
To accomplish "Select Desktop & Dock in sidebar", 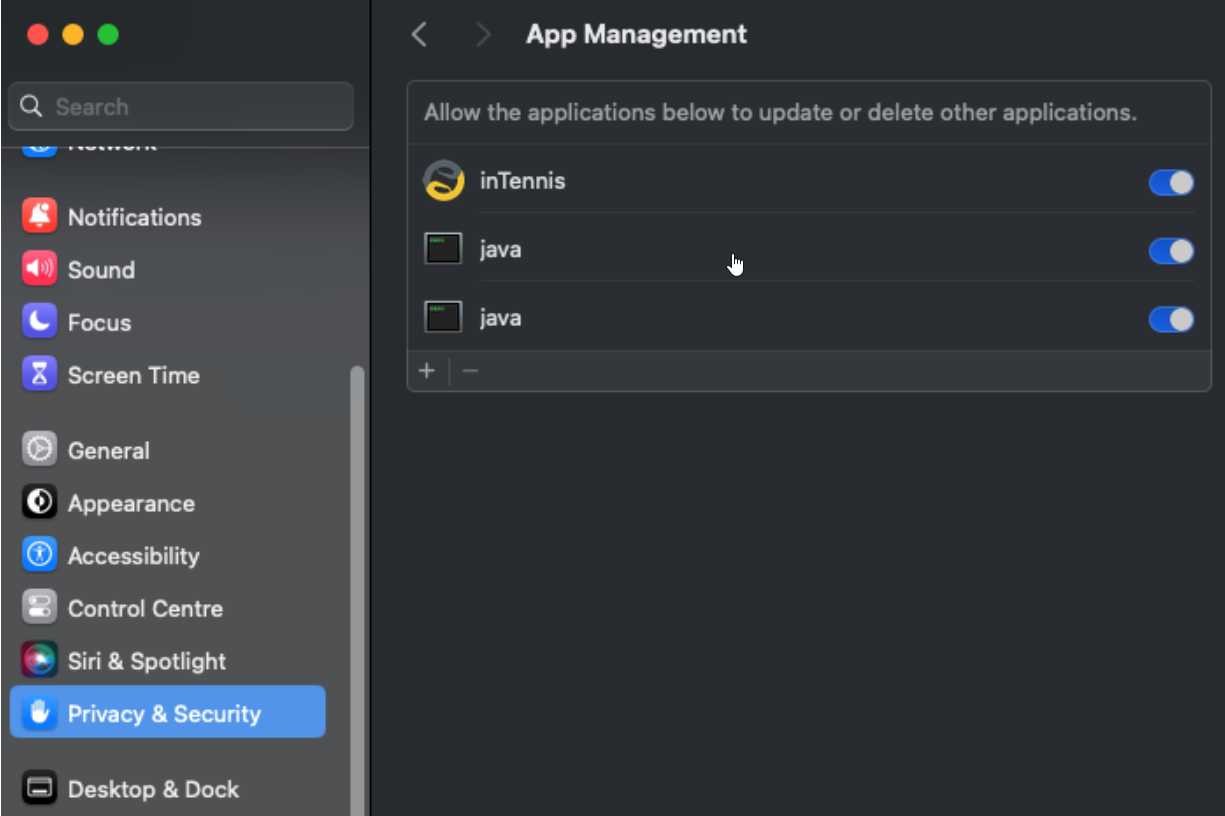I will pos(153,789).
